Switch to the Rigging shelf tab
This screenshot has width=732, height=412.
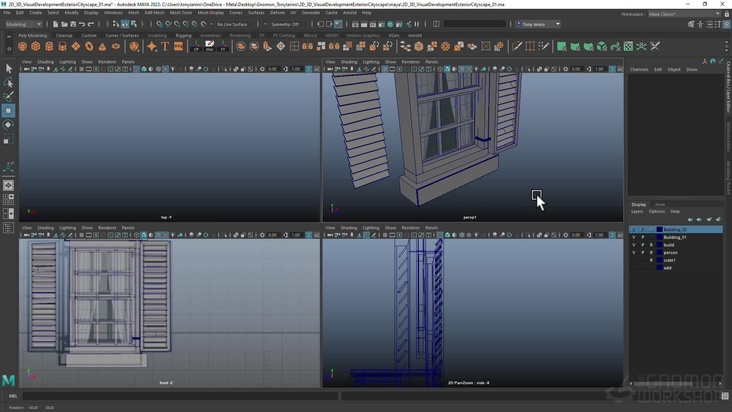[183, 35]
